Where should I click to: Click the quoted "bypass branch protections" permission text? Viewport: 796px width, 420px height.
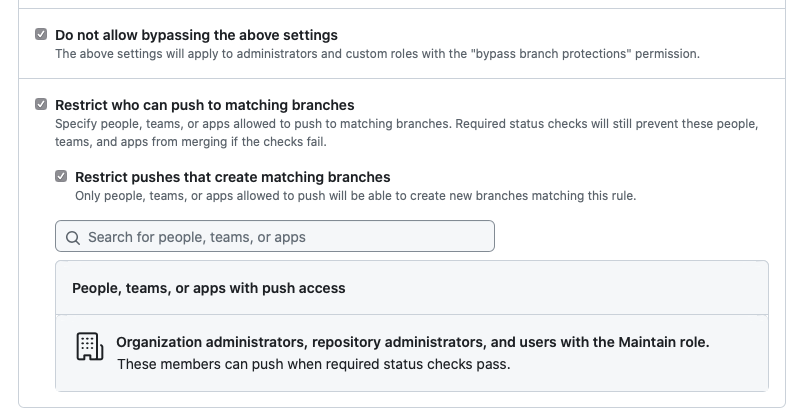click(551, 54)
